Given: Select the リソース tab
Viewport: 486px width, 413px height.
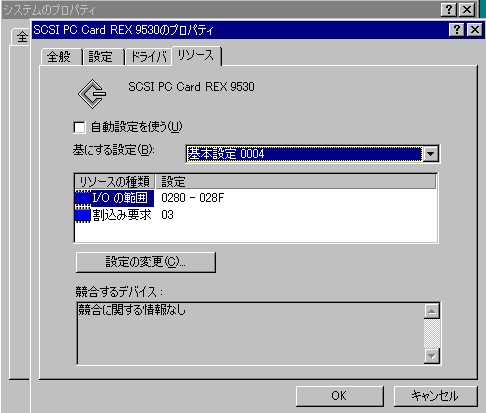Looking at the screenshot, I should [197, 56].
